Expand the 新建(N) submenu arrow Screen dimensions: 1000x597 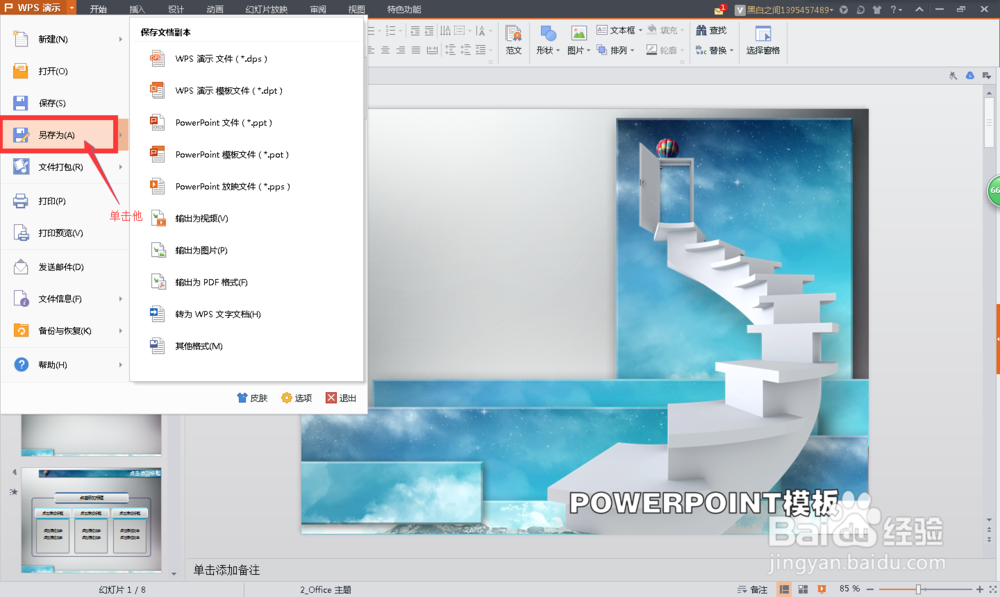tap(120, 40)
